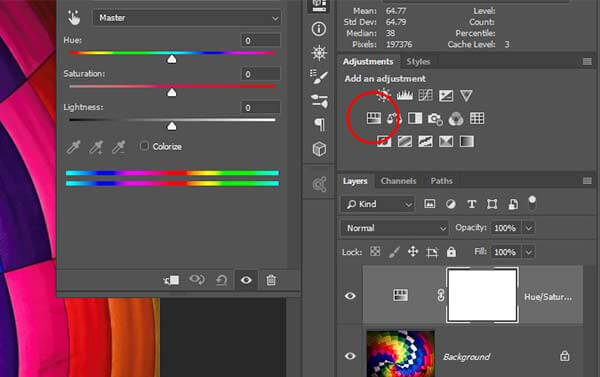Viewport: 600px width, 377px height.
Task: Turn layer filtering on or off
Action: click(532, 202)
